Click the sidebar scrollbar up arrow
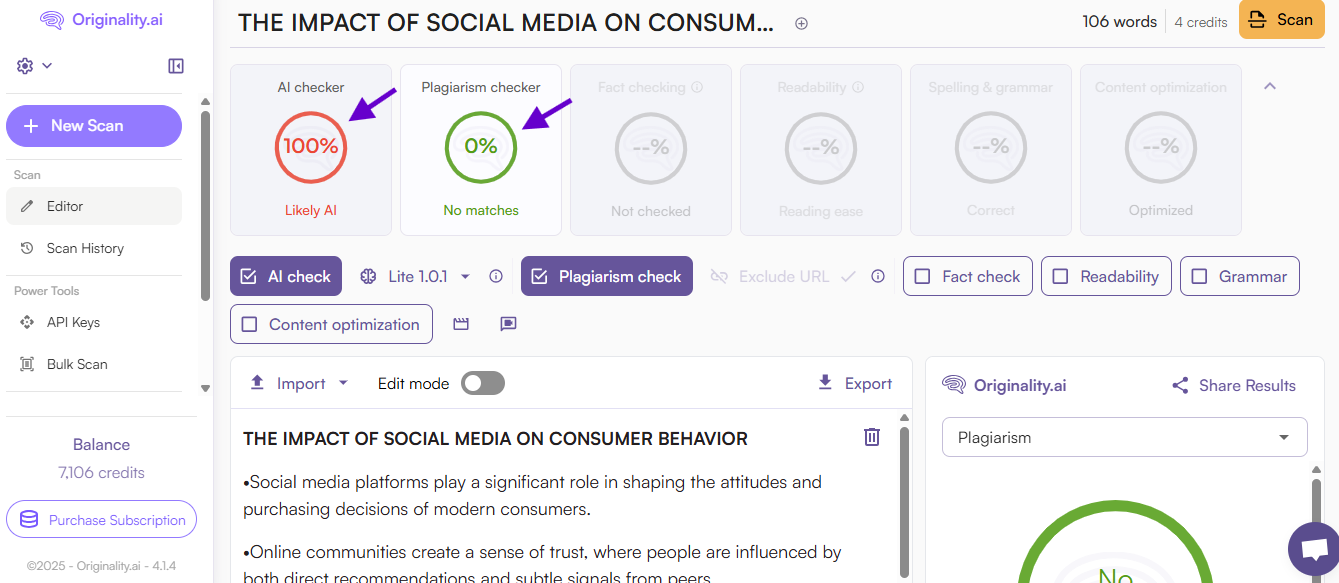This screenshot has height=583, width=1339. [x=205, y=101]
